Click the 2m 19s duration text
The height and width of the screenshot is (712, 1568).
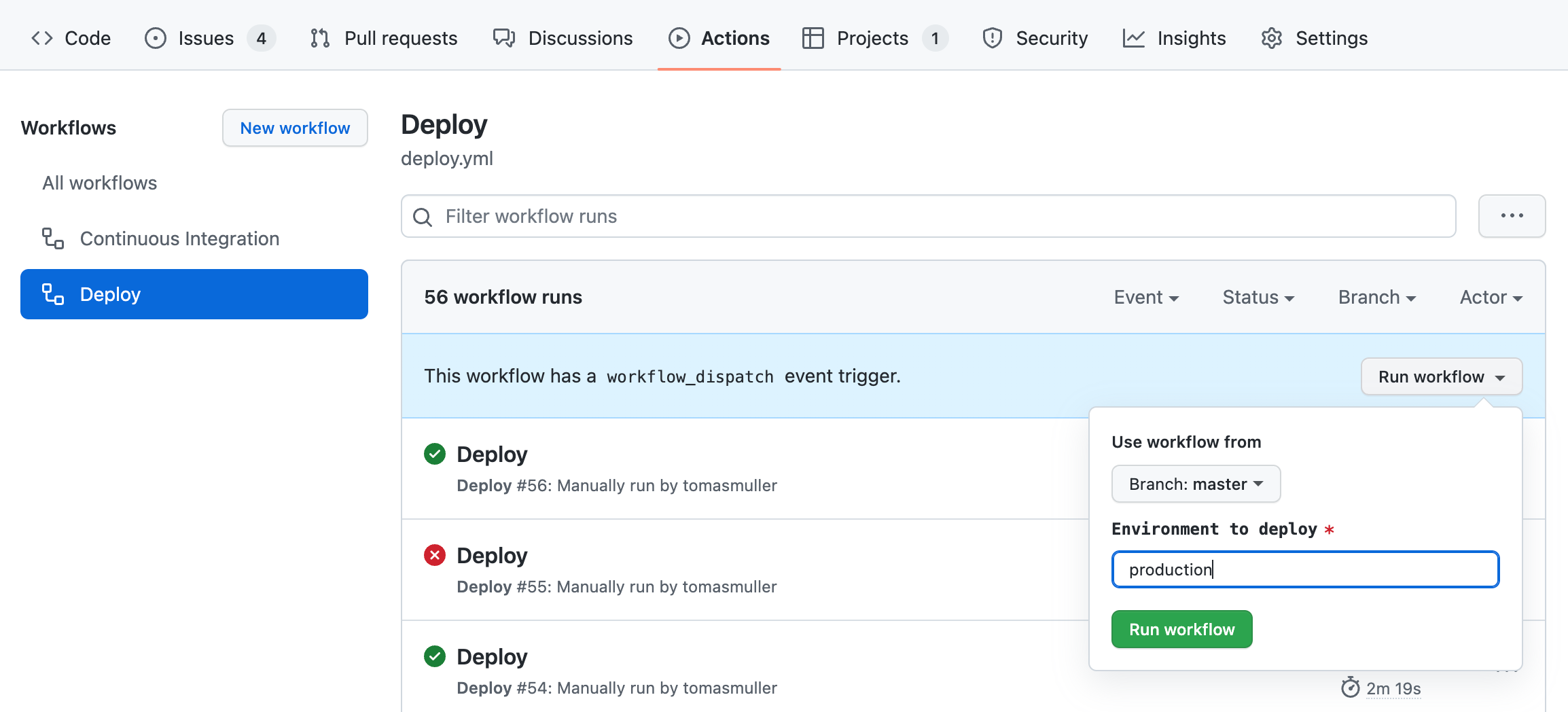coord(1393,688)
